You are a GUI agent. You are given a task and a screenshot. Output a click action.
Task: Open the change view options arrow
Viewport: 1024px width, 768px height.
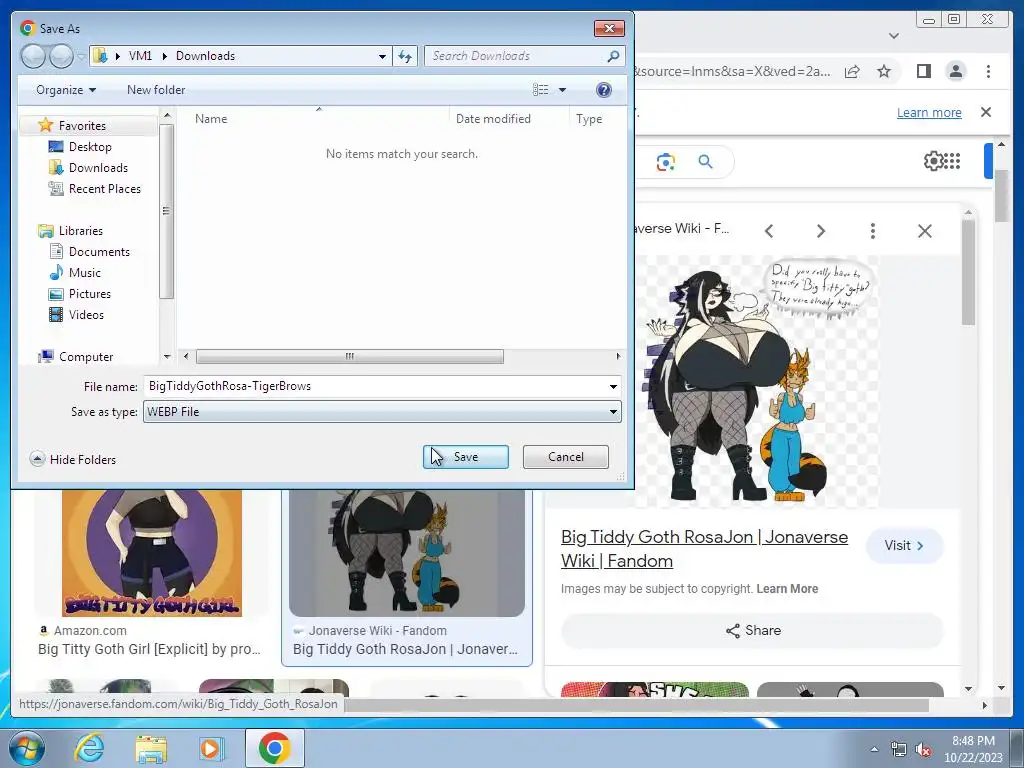coord(562,89)
